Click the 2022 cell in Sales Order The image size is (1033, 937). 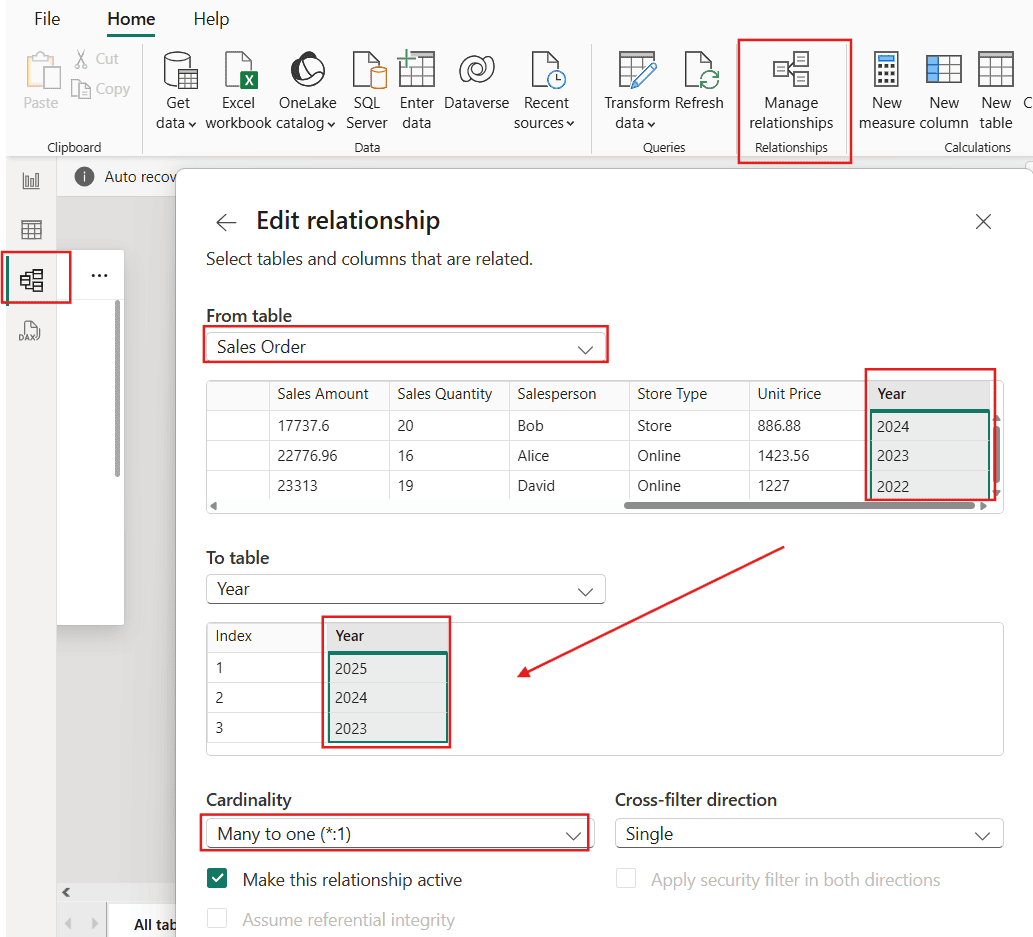coord(929,486)
